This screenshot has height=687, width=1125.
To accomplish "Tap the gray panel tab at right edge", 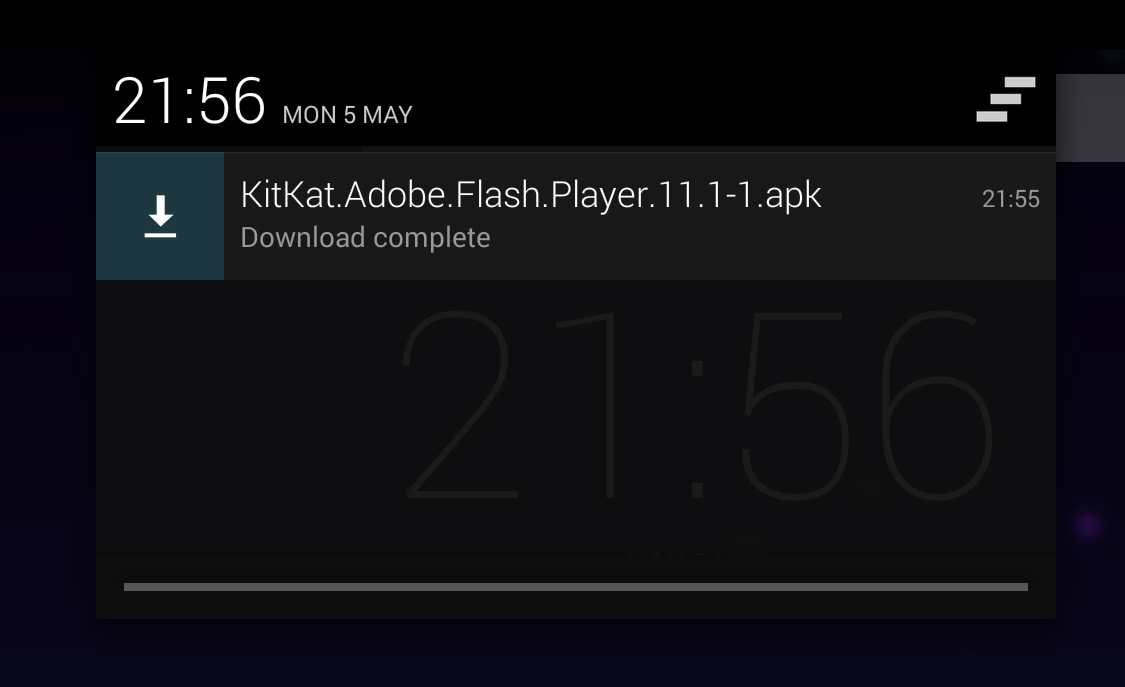I will pyautogui.click(x=1090, y=118).
